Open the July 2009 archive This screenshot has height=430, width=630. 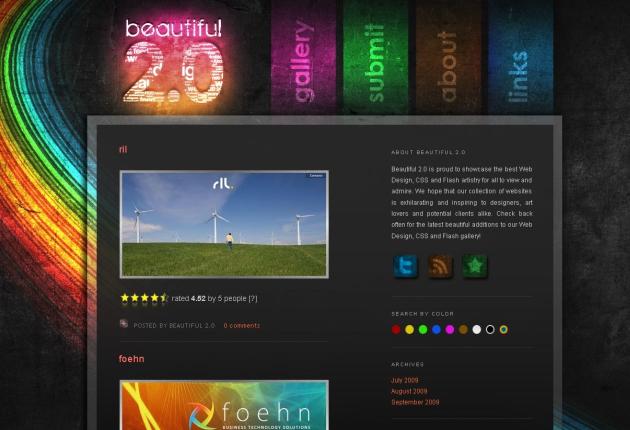click(405, 380)
